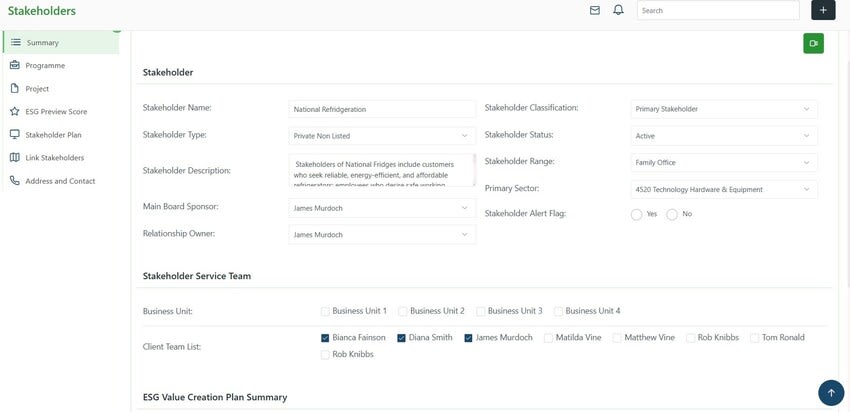Screen dimensions: 850x412
Task: Click the green video camera button
Action: [813, 43]
